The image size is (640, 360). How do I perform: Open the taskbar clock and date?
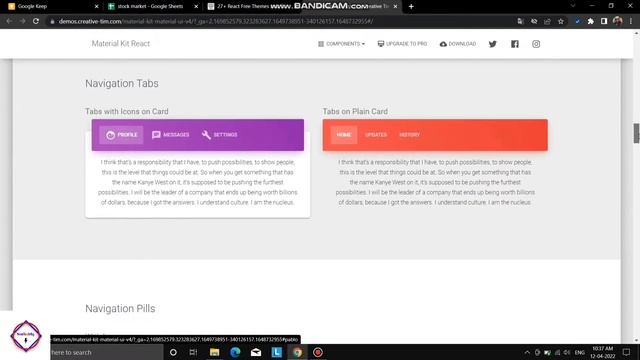(x=602, y=352)
